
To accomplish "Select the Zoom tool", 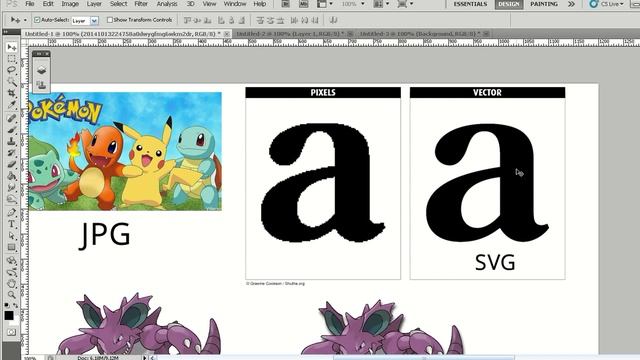I will (x=11, y=295).
